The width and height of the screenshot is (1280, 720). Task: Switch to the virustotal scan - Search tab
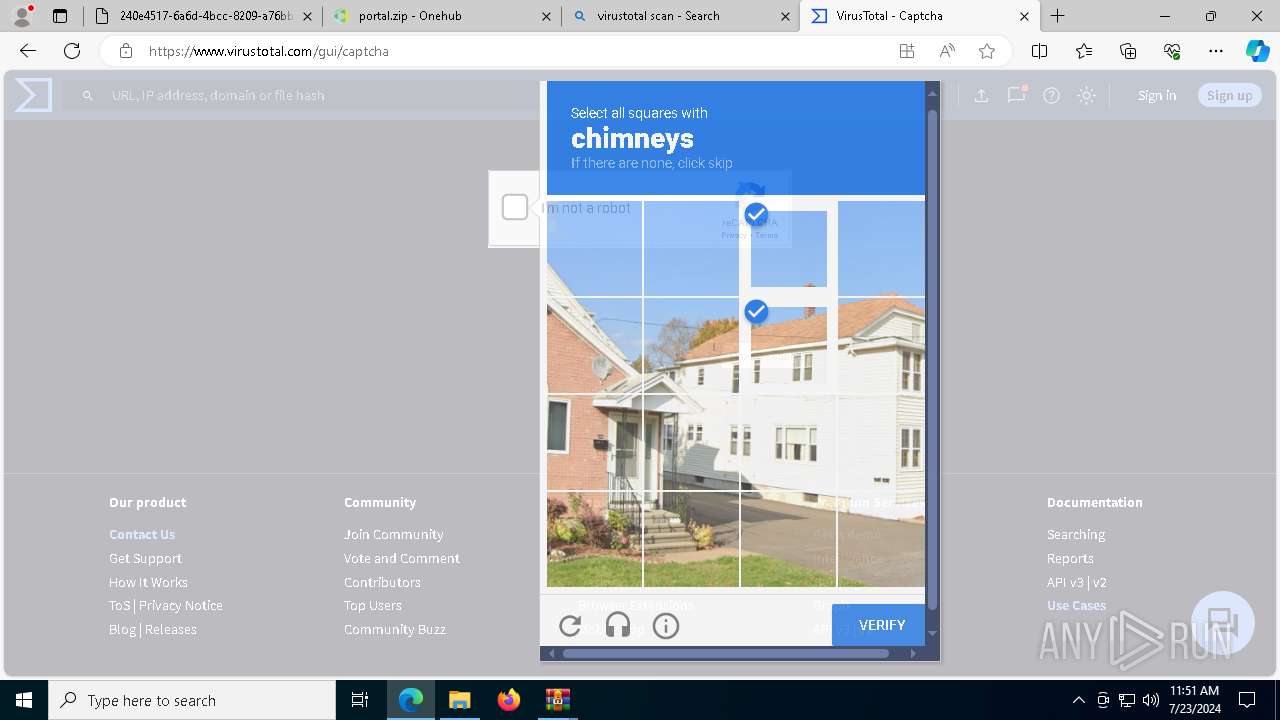680,16
